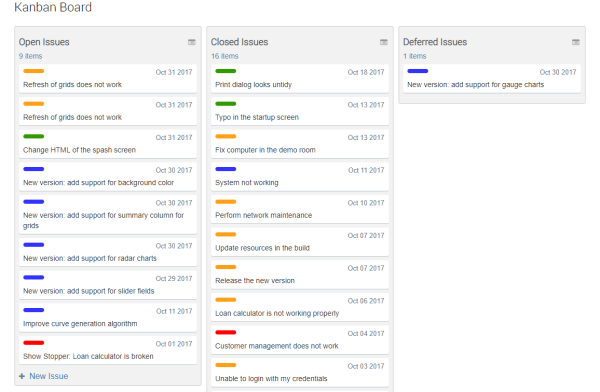Collapse the Open Issues column using its header icon
Screen dimensions: 600x392
(x=192, y=42)
